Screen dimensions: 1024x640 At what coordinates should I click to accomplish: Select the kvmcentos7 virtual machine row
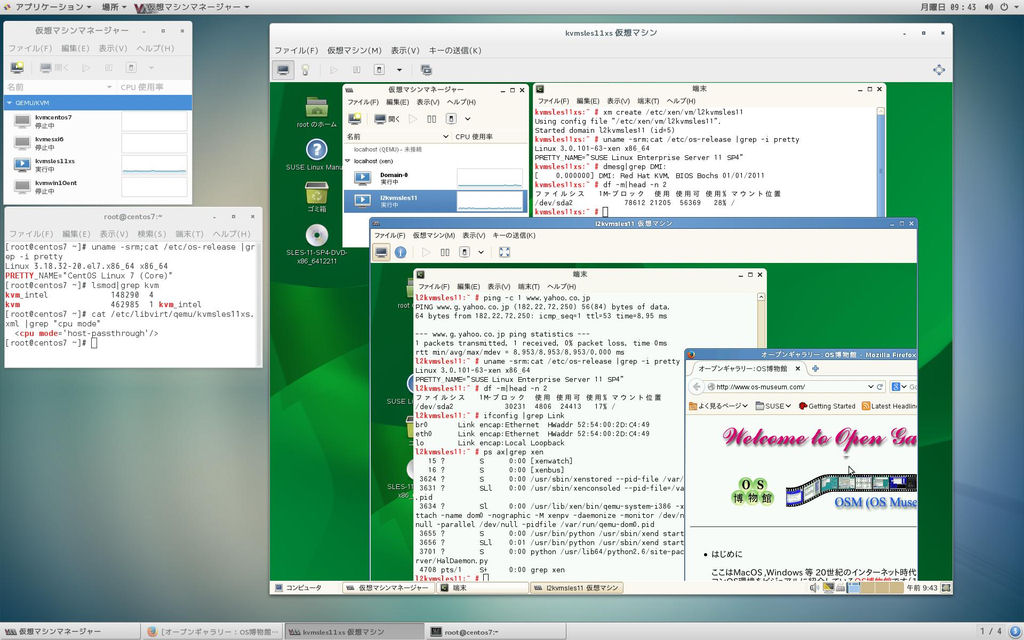pyautogui.click(x=98, y=121)
